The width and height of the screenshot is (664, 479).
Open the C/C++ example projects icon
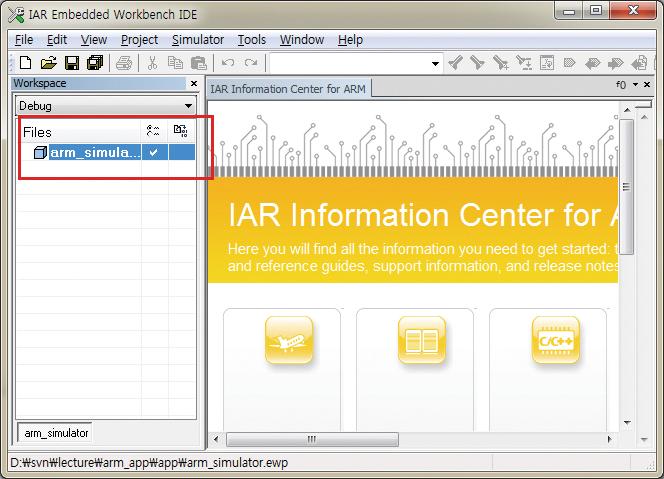[x=556, y=340]
